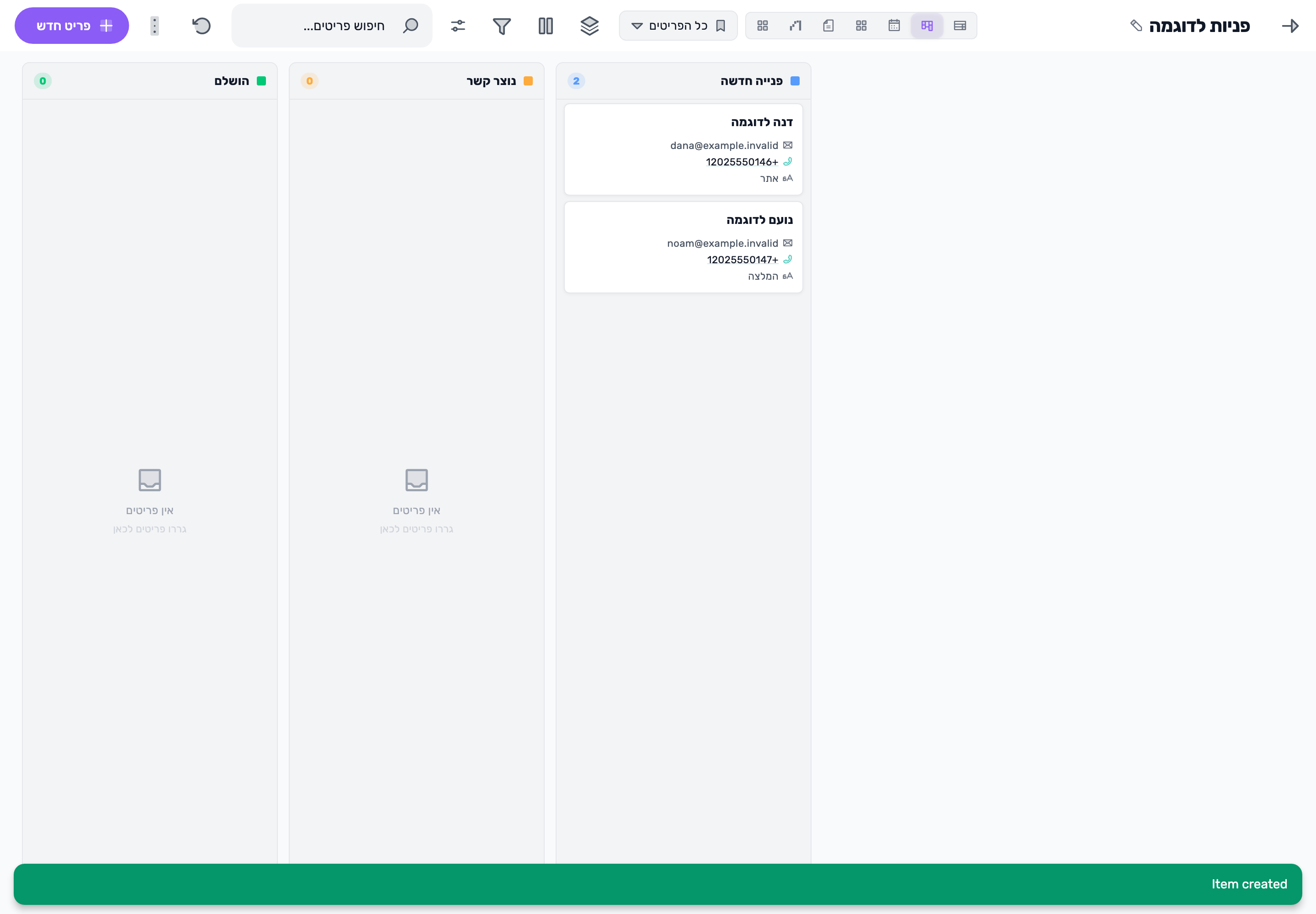
Task: Click the pencil edit icon beside board title
Action: (x=1136, y=26)
